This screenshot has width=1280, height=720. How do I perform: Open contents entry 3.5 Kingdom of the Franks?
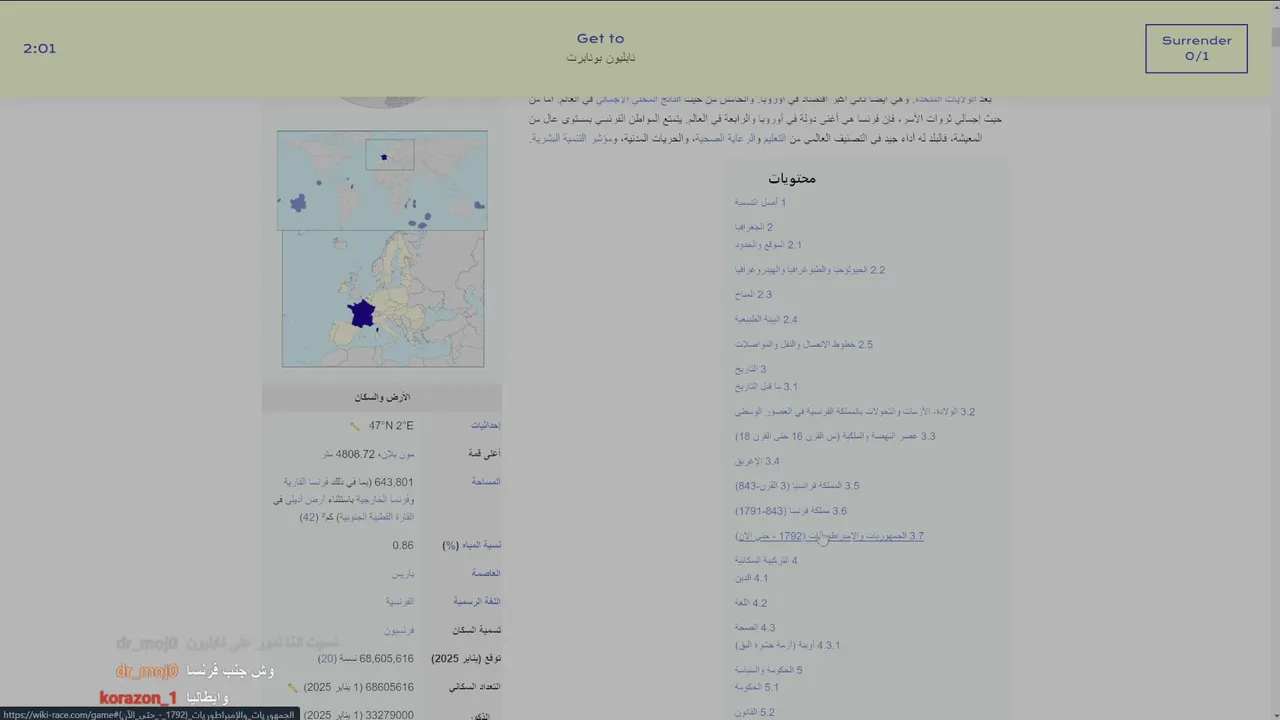pos(797,486)
